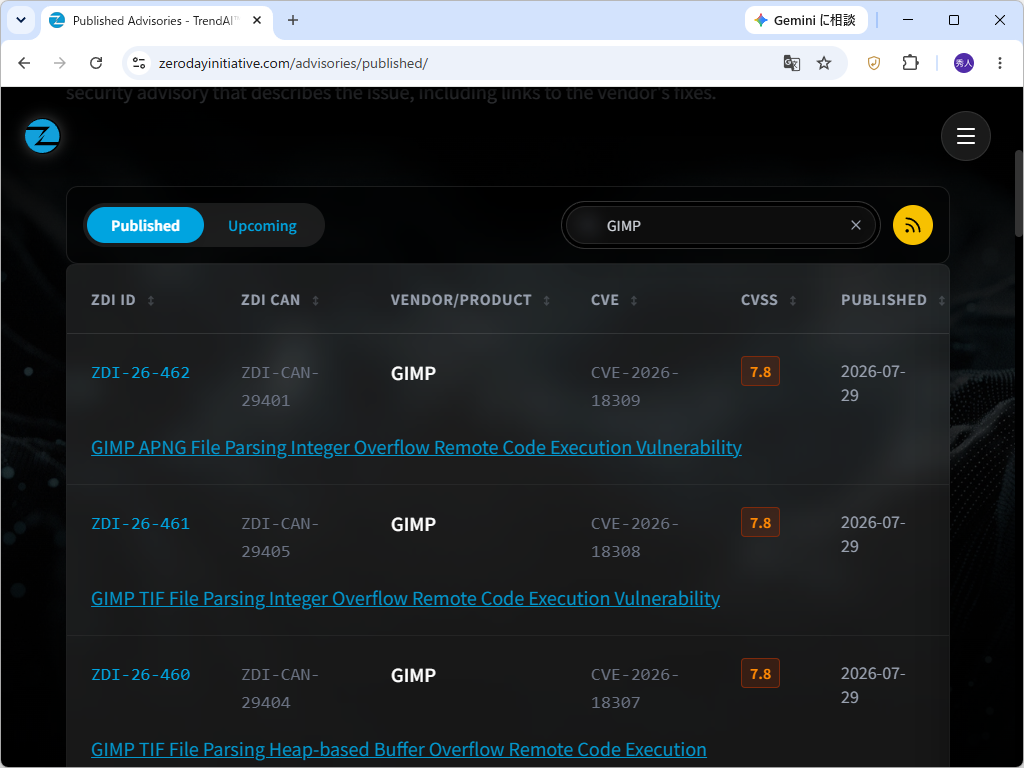Click CVE-2026-18307 cell
This screenshot has height=768, width=1024.
[x=635, y=688]
